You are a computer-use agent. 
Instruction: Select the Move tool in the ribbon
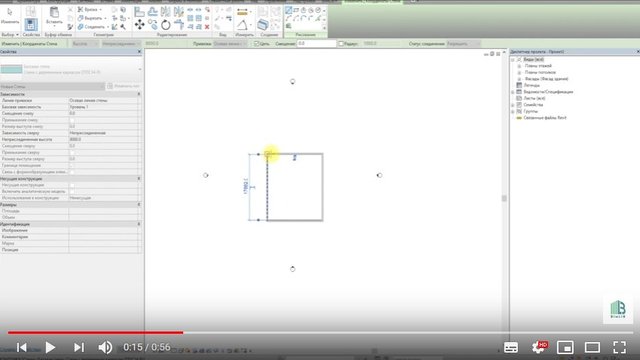pos(139,25)
